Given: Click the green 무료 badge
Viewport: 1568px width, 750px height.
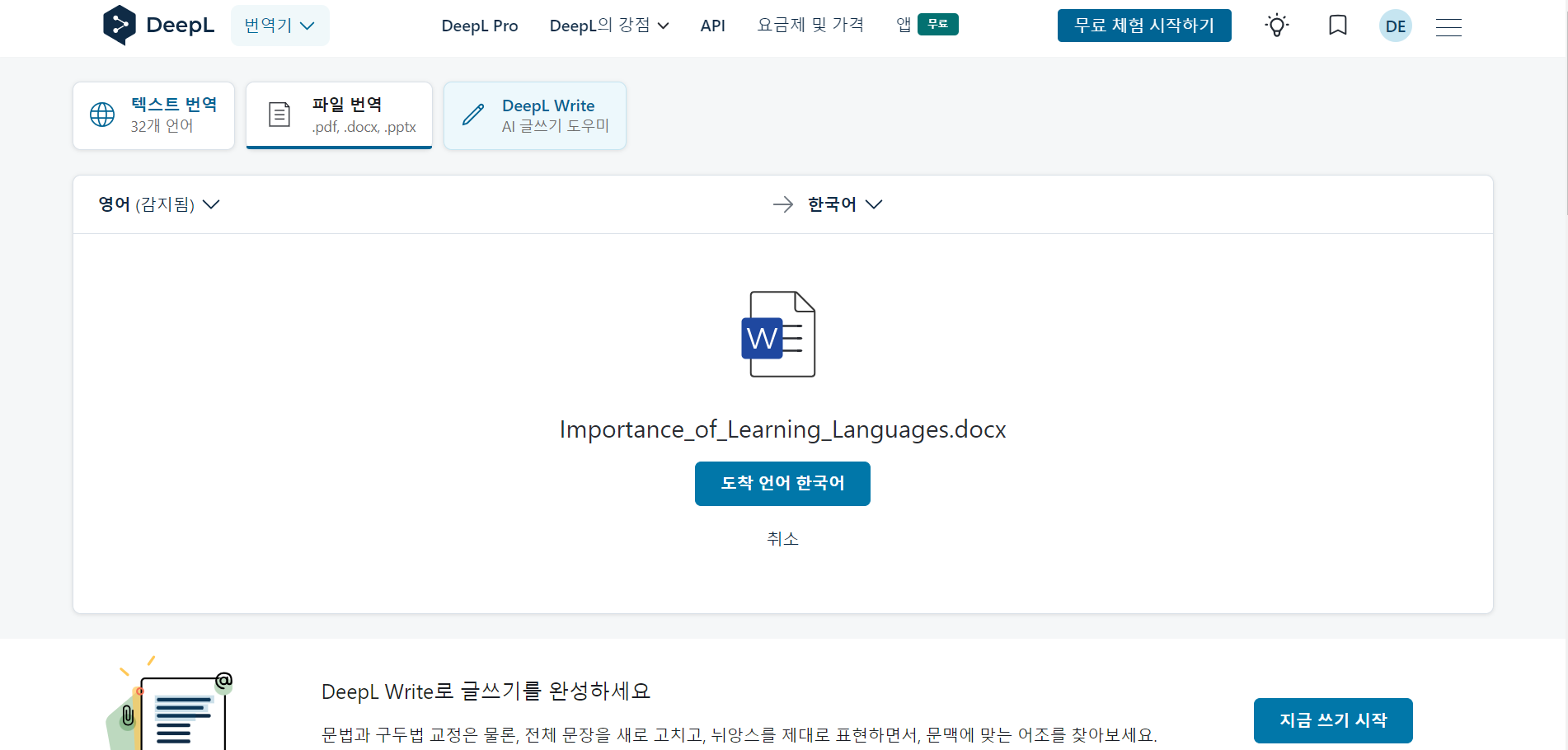Looking at the screenshot, I should pos(938,24).
